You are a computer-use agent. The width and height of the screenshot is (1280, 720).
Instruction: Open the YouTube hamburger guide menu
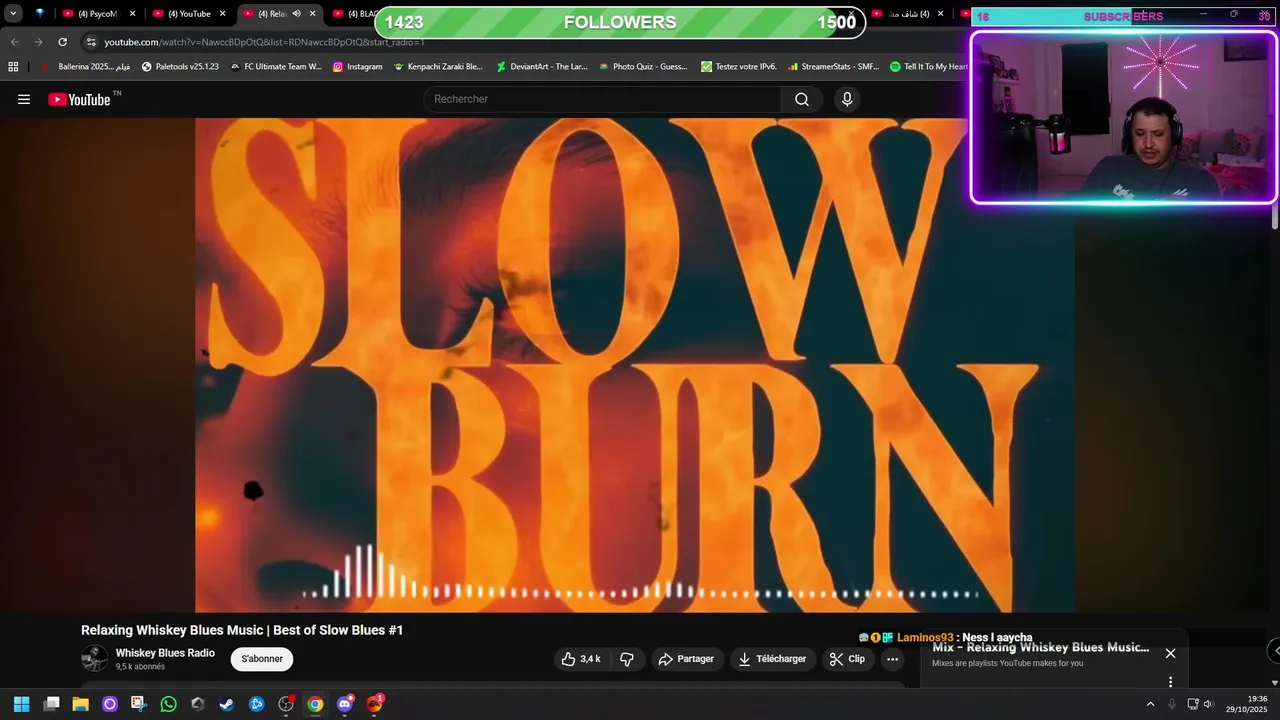click(x=24, y=99)
